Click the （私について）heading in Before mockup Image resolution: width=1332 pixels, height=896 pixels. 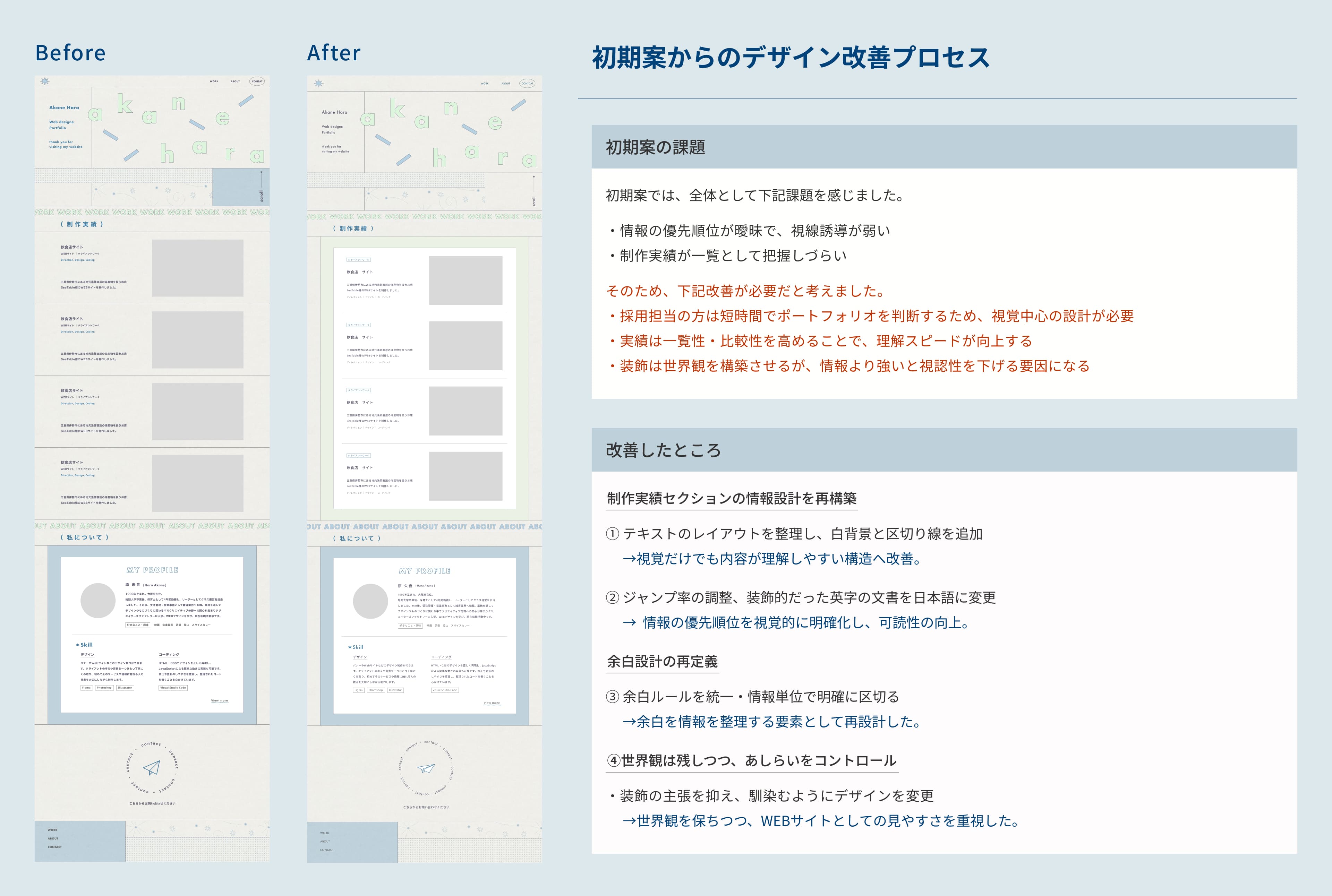click(85, 538)
